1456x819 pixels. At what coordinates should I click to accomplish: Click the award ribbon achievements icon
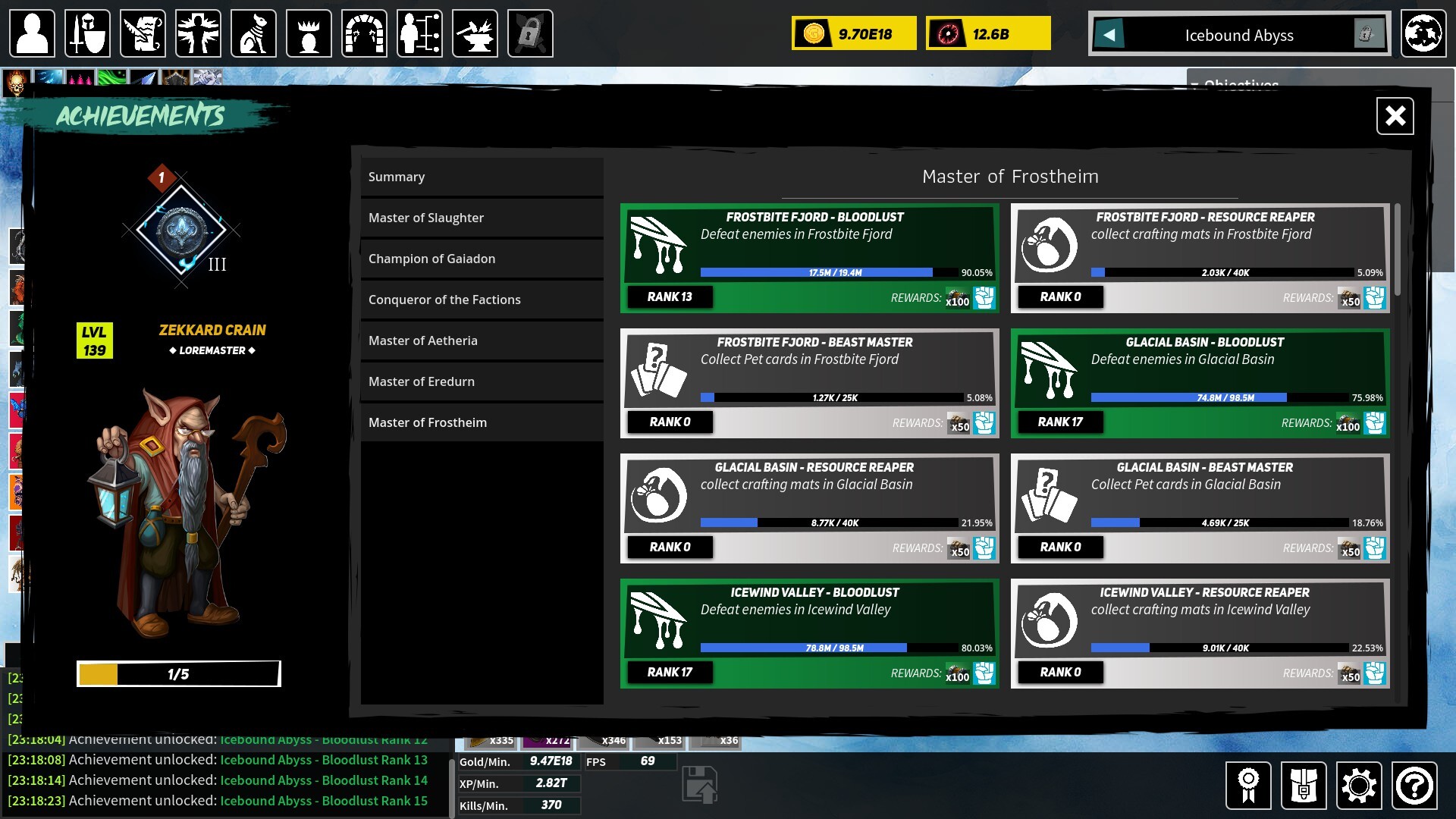tap(1248, 785)
